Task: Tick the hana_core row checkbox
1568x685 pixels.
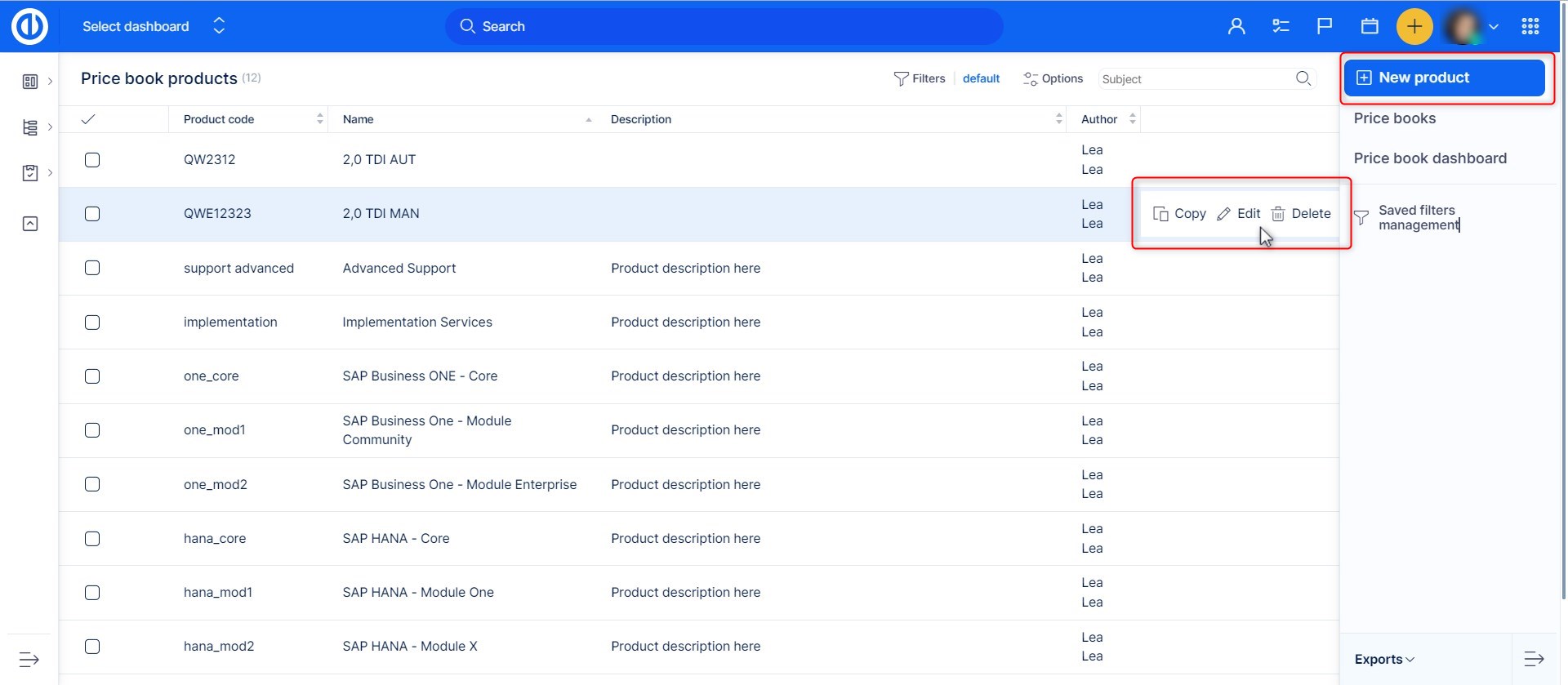Action: pyautogui.click(x=92, y=539)
